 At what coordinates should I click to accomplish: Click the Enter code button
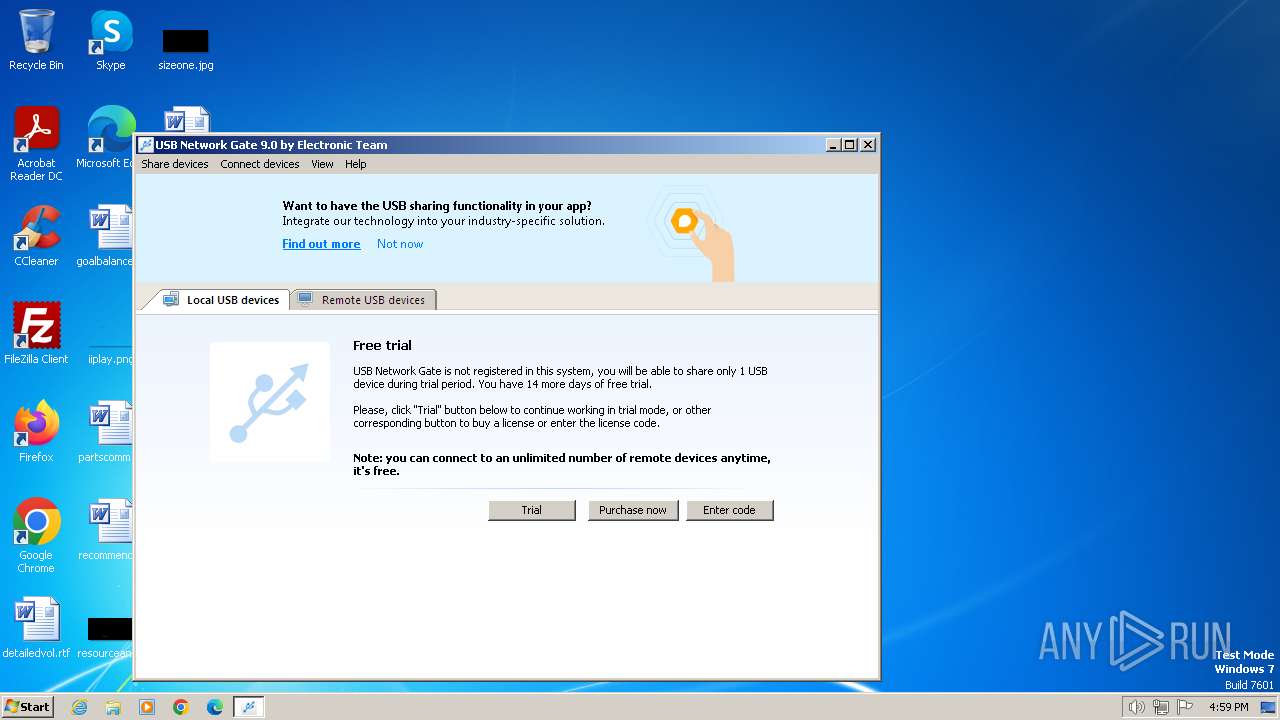pos(729,510)
